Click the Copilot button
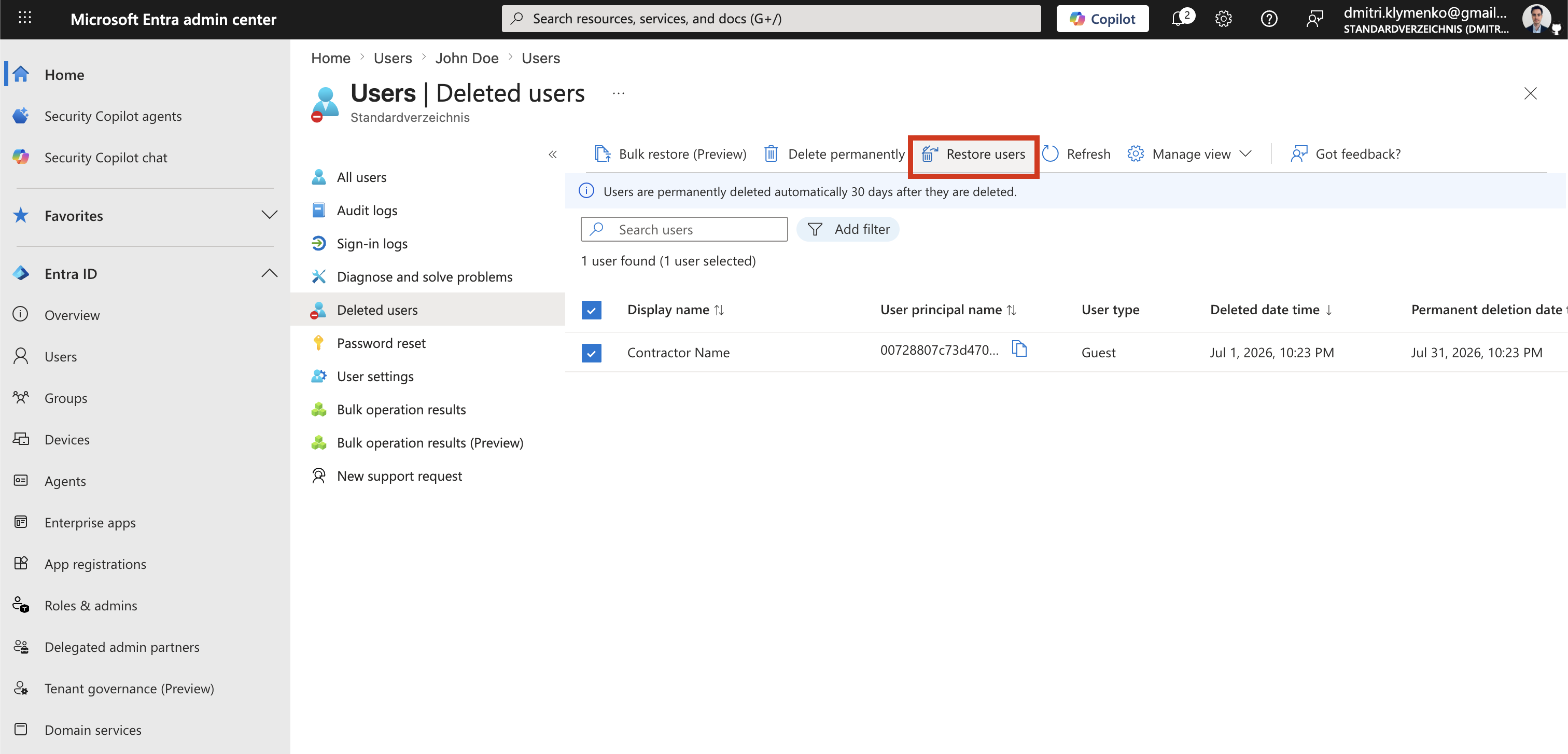 click(1102, 19)
